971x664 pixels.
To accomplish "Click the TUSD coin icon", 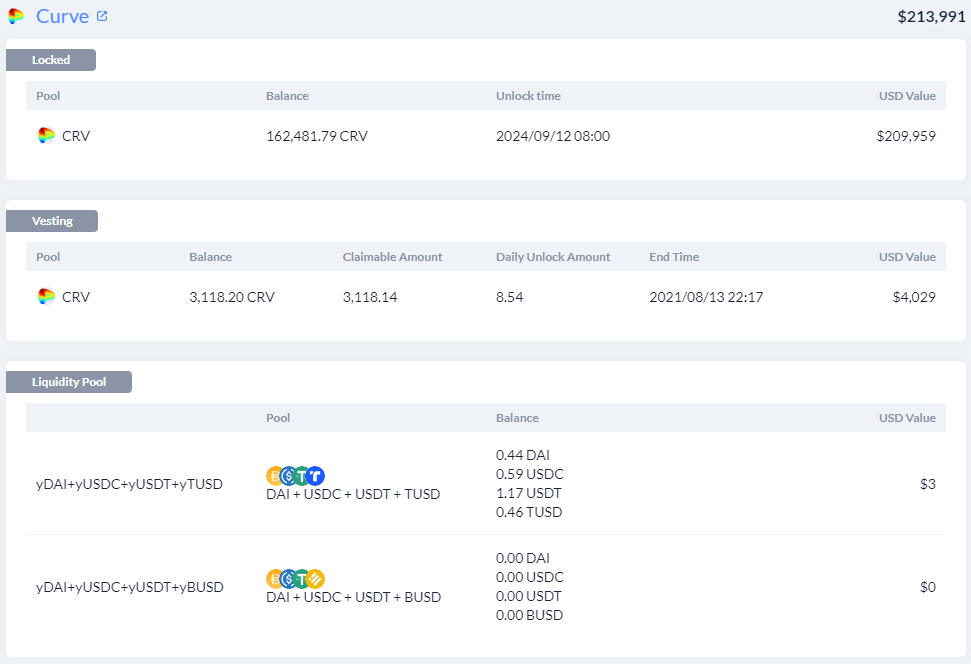I will [x=315, y=476].
